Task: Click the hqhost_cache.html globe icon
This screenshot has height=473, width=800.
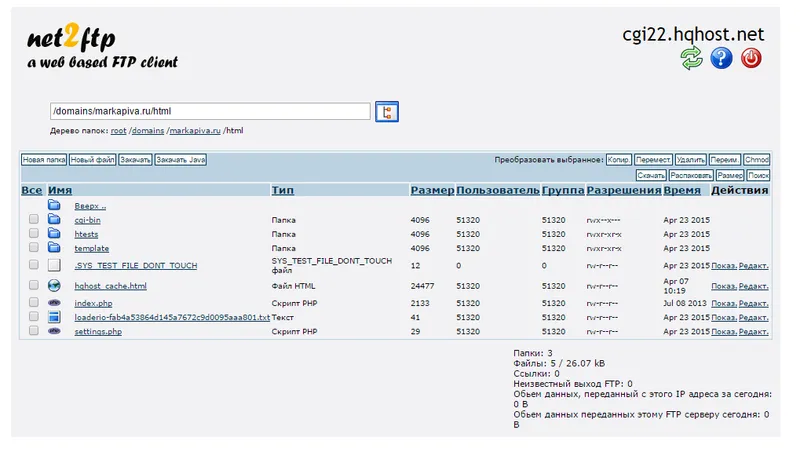Action: tap(54, 285)
